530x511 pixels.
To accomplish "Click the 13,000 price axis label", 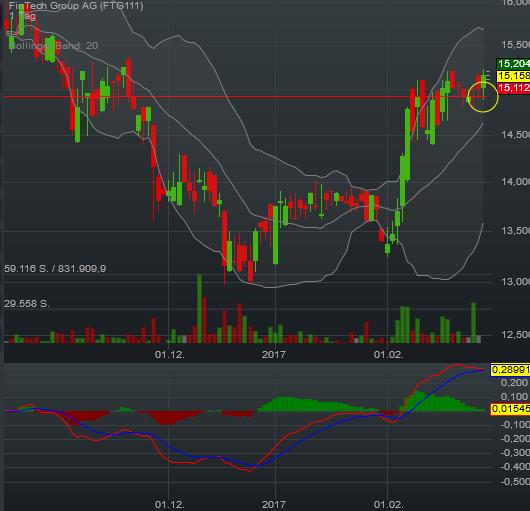I will tap(515, 282).
